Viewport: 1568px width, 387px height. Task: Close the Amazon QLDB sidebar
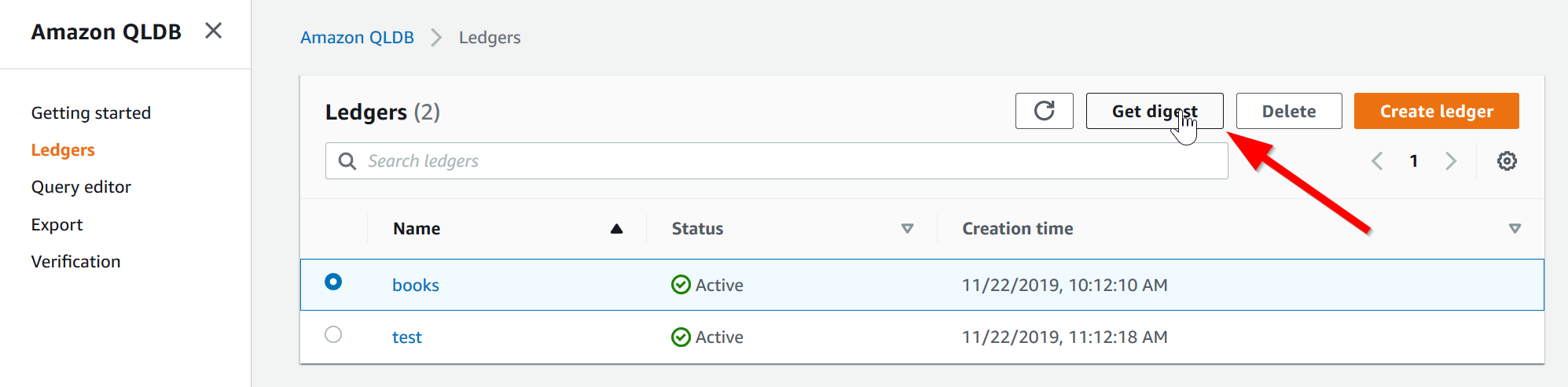pyautogui.click(x=213, y=31)
